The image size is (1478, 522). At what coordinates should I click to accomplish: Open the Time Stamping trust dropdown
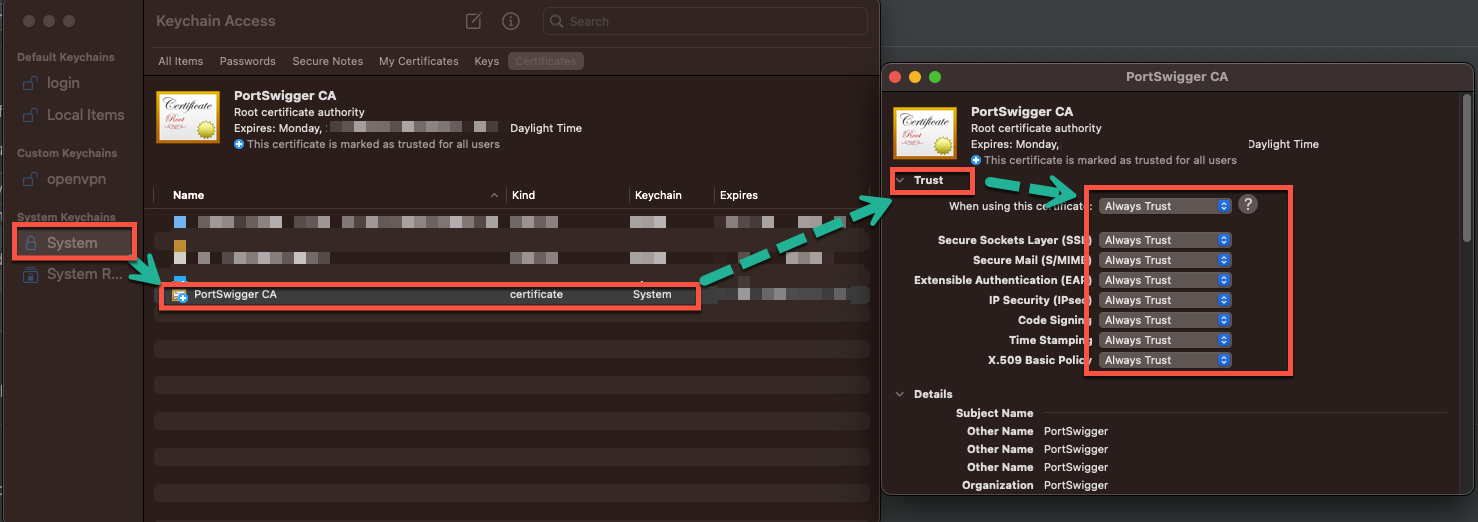point(1165,340)
